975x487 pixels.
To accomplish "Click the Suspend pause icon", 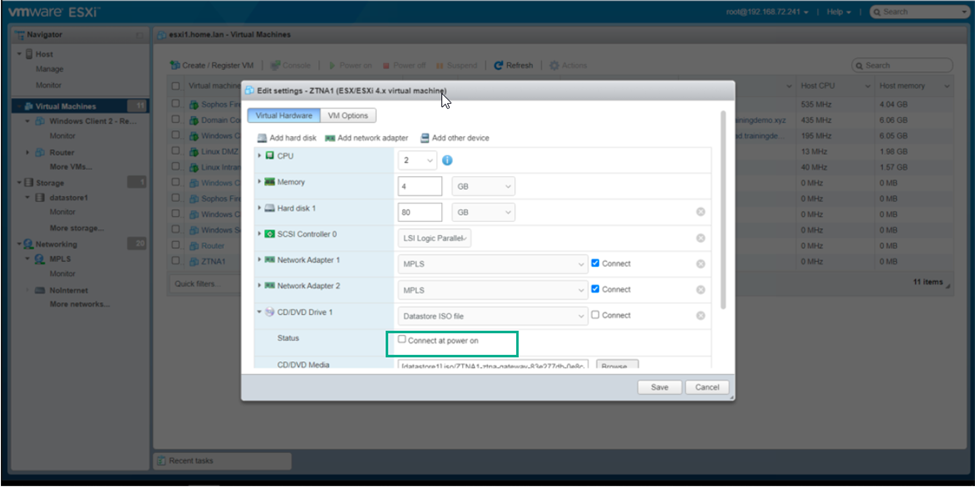I will (x=440, y=65).
